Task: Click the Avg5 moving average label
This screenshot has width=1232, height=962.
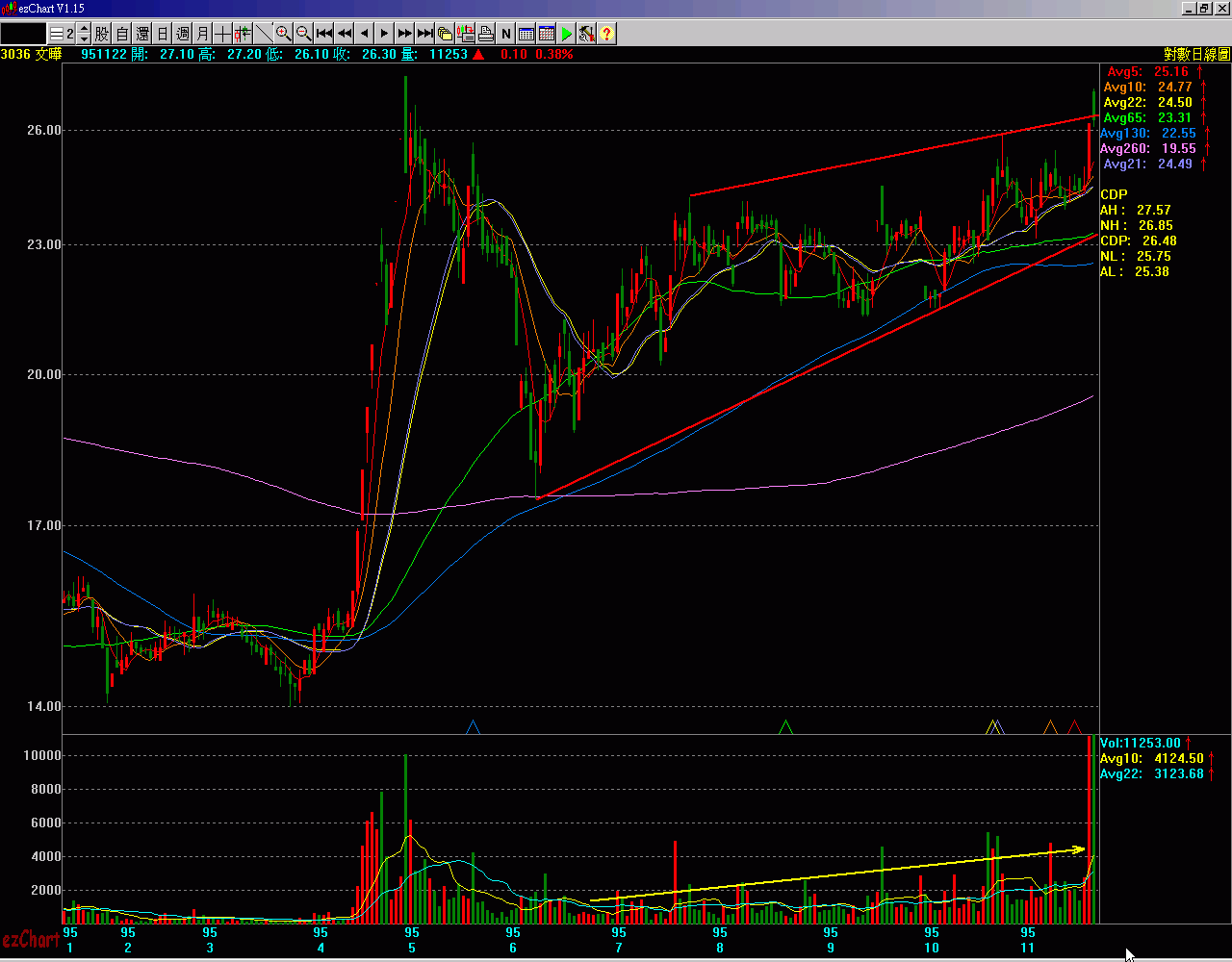Action: click(1147, 72)
